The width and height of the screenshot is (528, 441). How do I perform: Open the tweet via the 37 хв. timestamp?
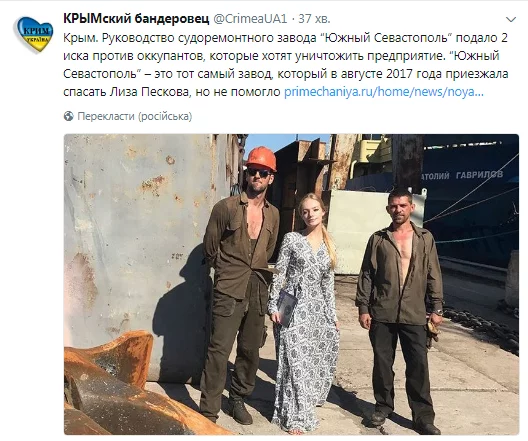tap(315, 19)
